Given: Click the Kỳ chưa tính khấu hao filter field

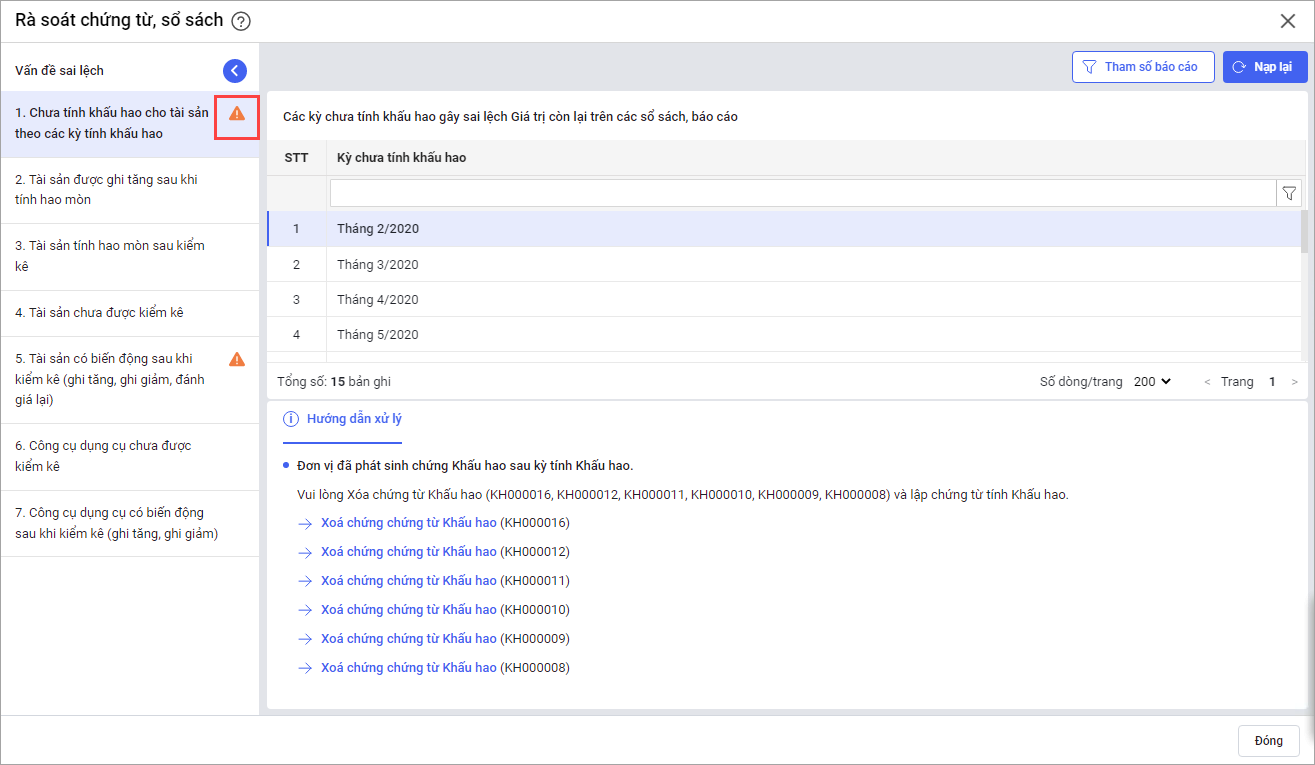Looking at the screenshot, I should click(802, 193).
